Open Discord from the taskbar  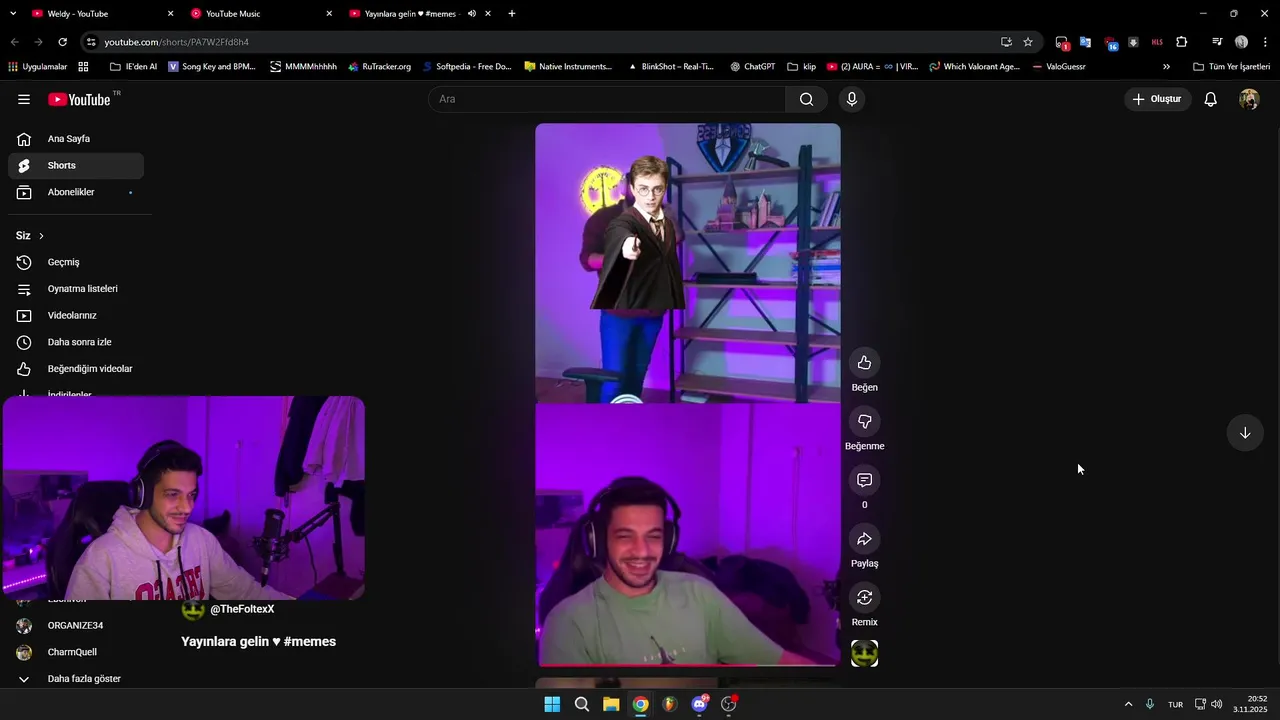(x=699, y=704)
